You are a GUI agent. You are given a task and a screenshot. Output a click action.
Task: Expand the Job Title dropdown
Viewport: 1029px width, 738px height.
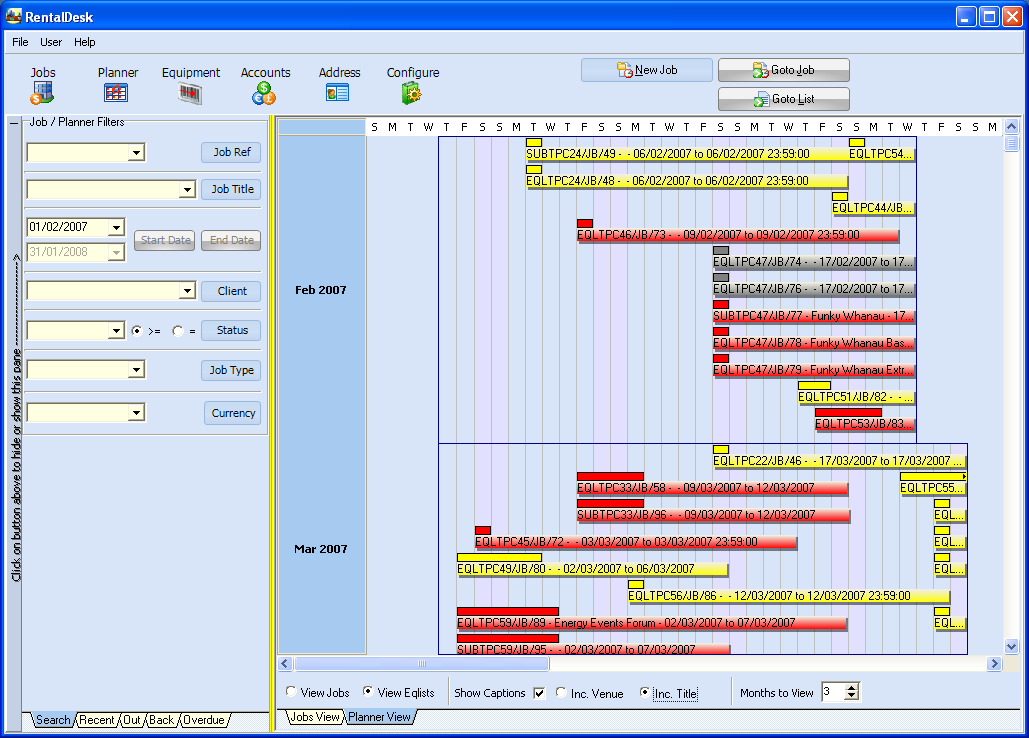(x=187, y=190)
